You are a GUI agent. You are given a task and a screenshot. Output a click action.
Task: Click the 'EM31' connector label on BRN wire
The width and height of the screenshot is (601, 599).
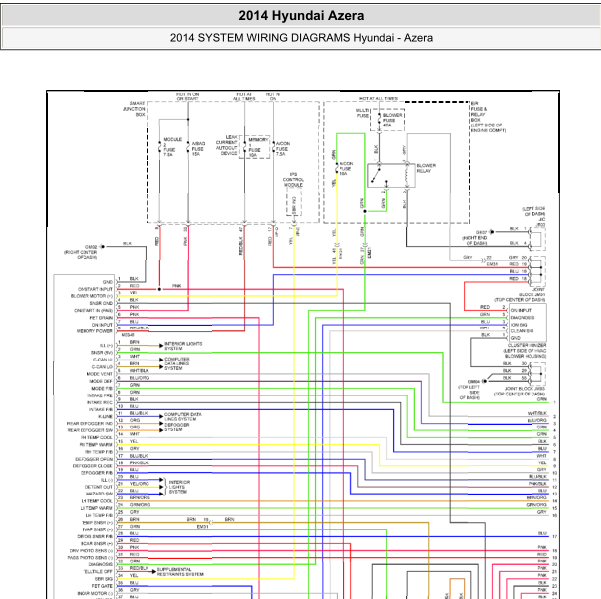click(202, 527)
